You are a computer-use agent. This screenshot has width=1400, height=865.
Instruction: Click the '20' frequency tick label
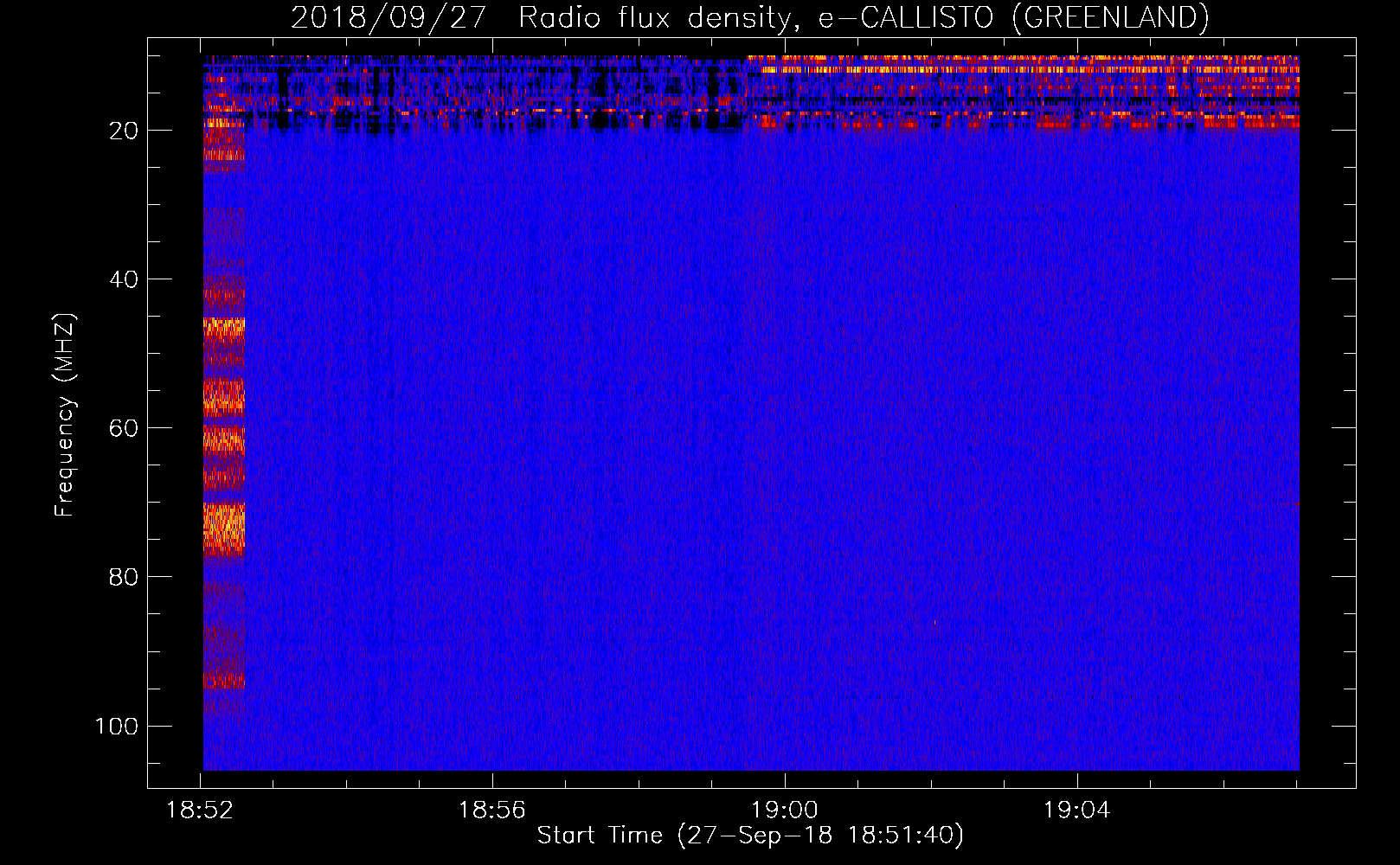point(124,131)
